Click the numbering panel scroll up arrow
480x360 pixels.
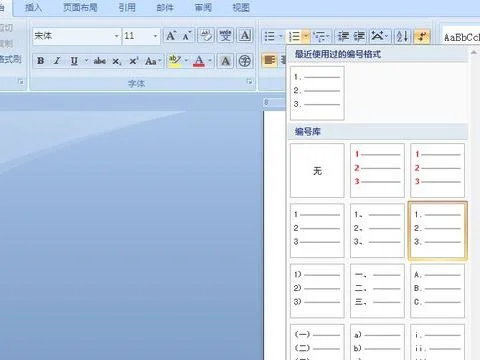point(473,52)
